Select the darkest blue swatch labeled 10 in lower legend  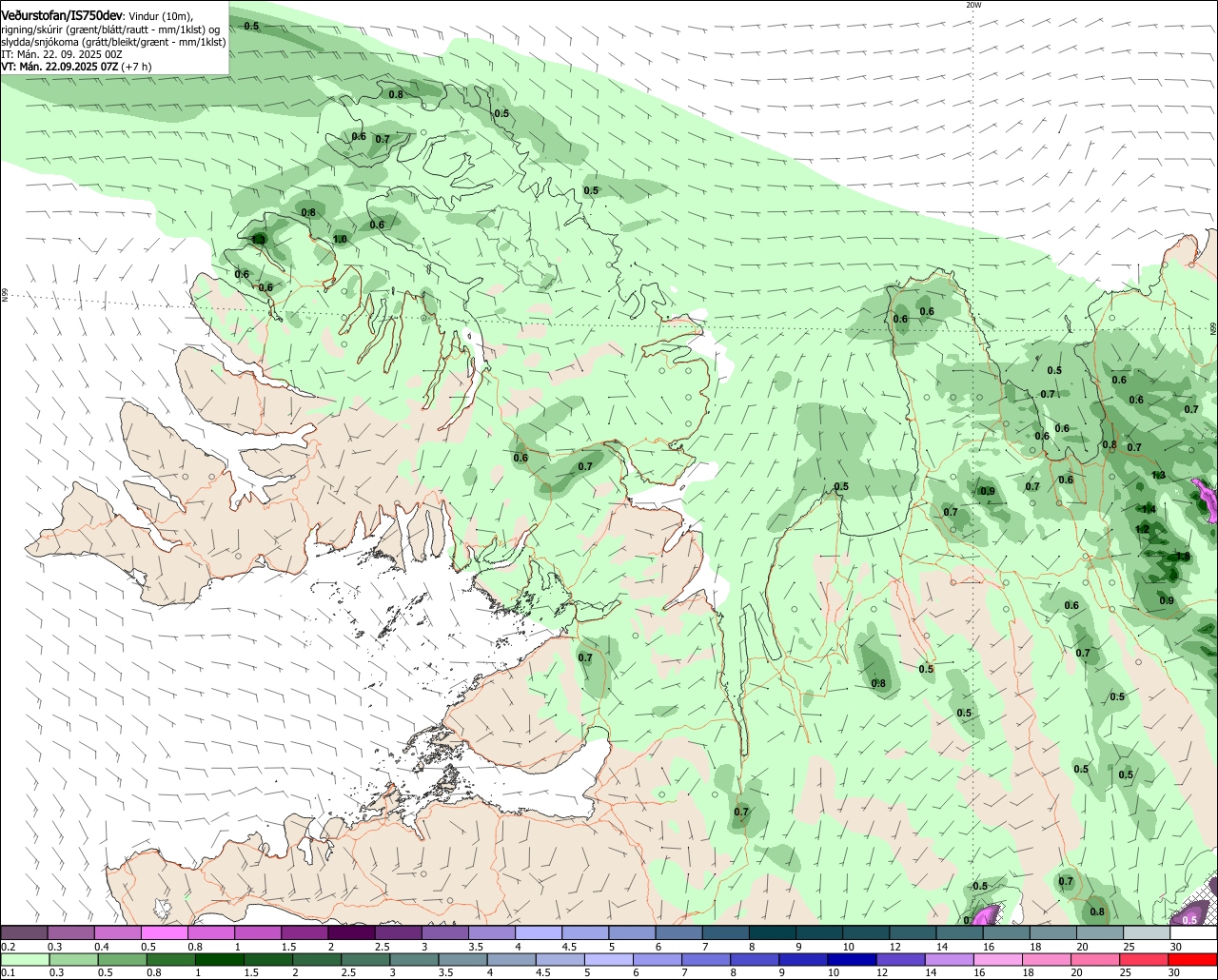click(854, 960)
